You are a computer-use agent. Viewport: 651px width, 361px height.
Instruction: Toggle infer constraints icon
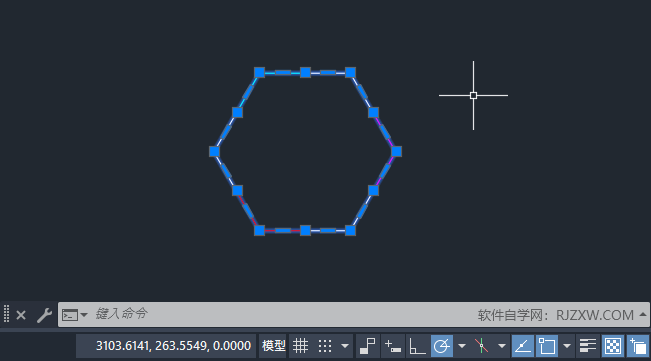point(367,346)
